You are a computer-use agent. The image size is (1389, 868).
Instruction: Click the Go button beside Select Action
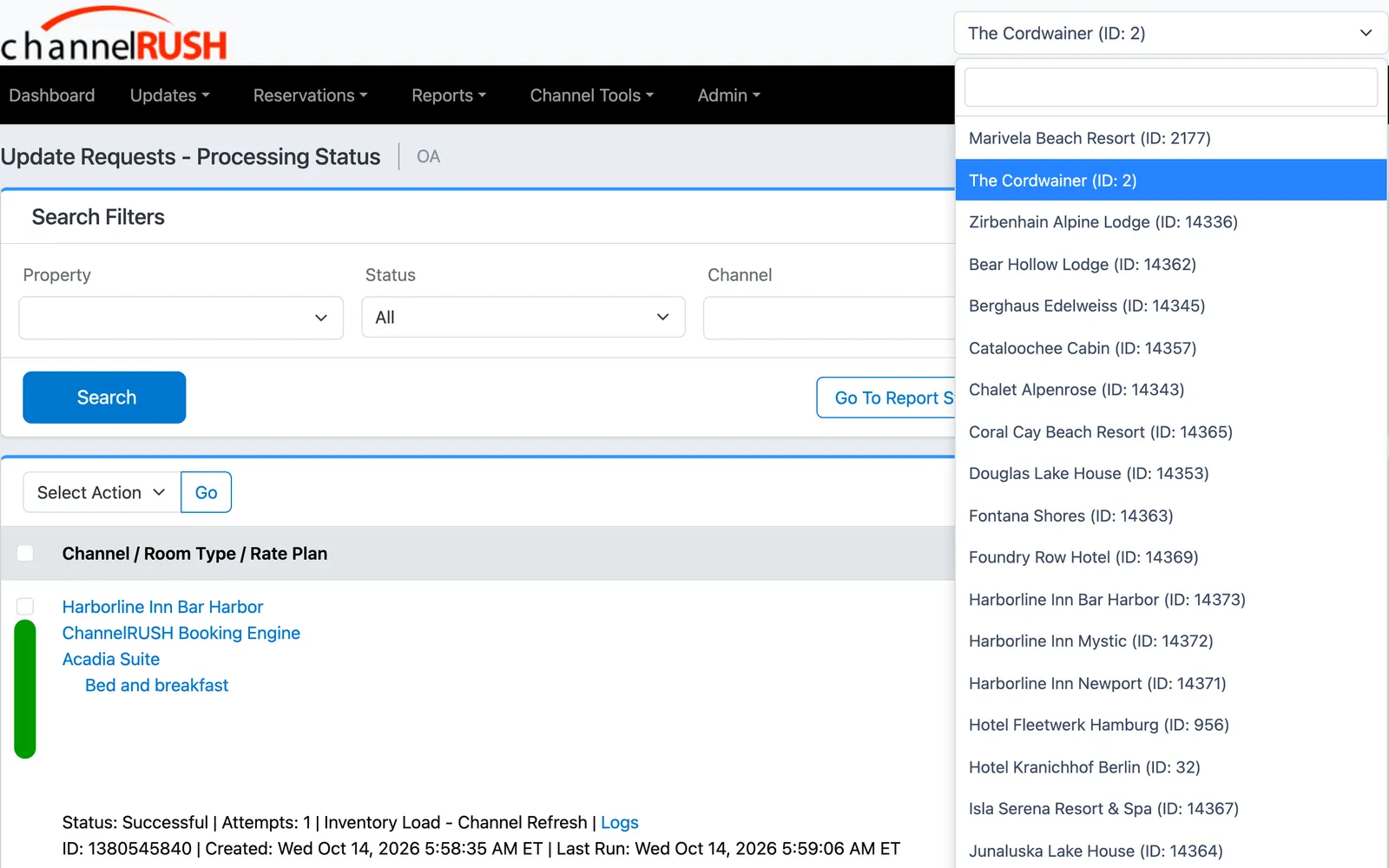[x=206, y=492]
